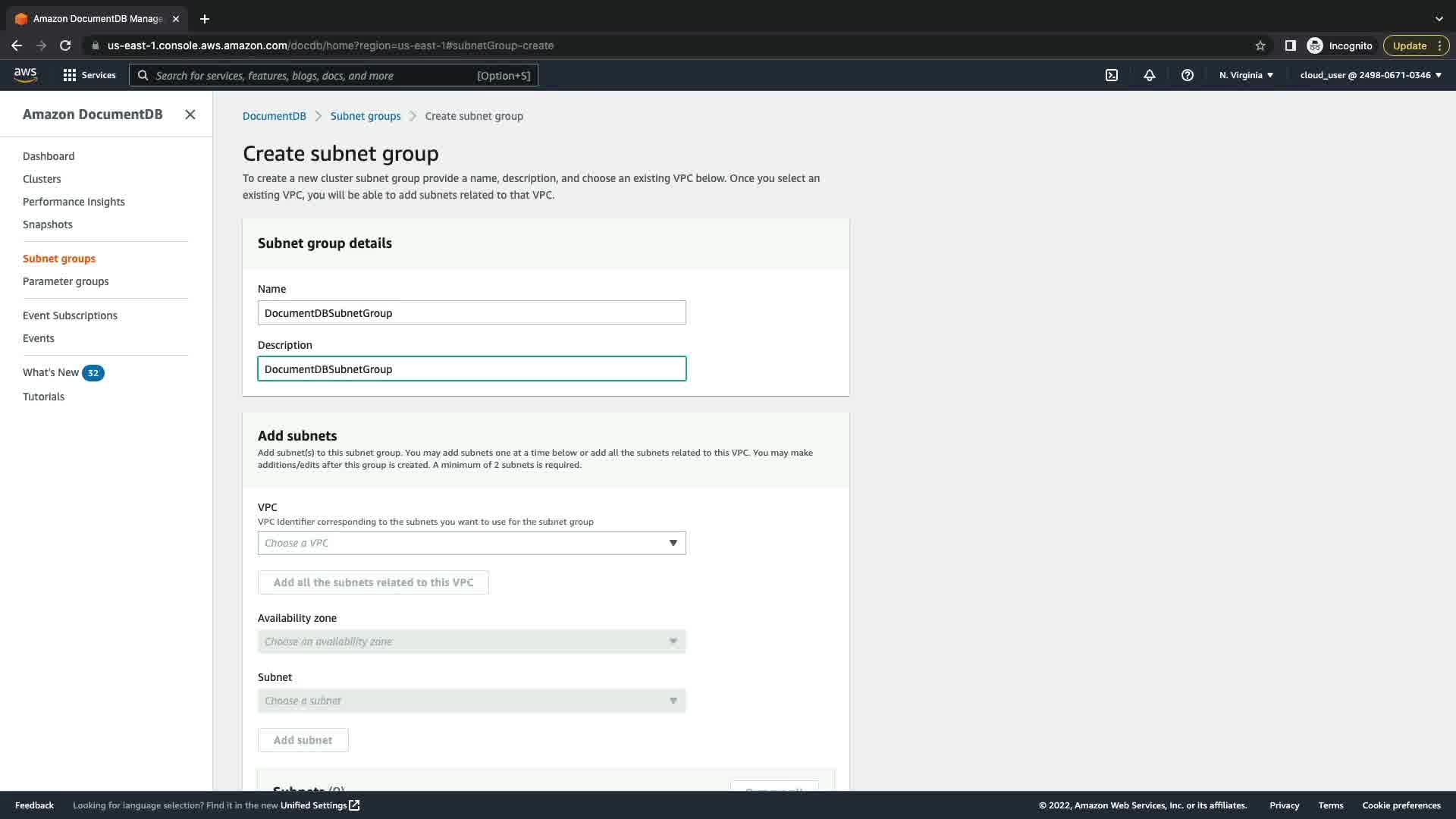Open Snapshots in sidebar
The image size is (1456, 819).
click(48, 224)
